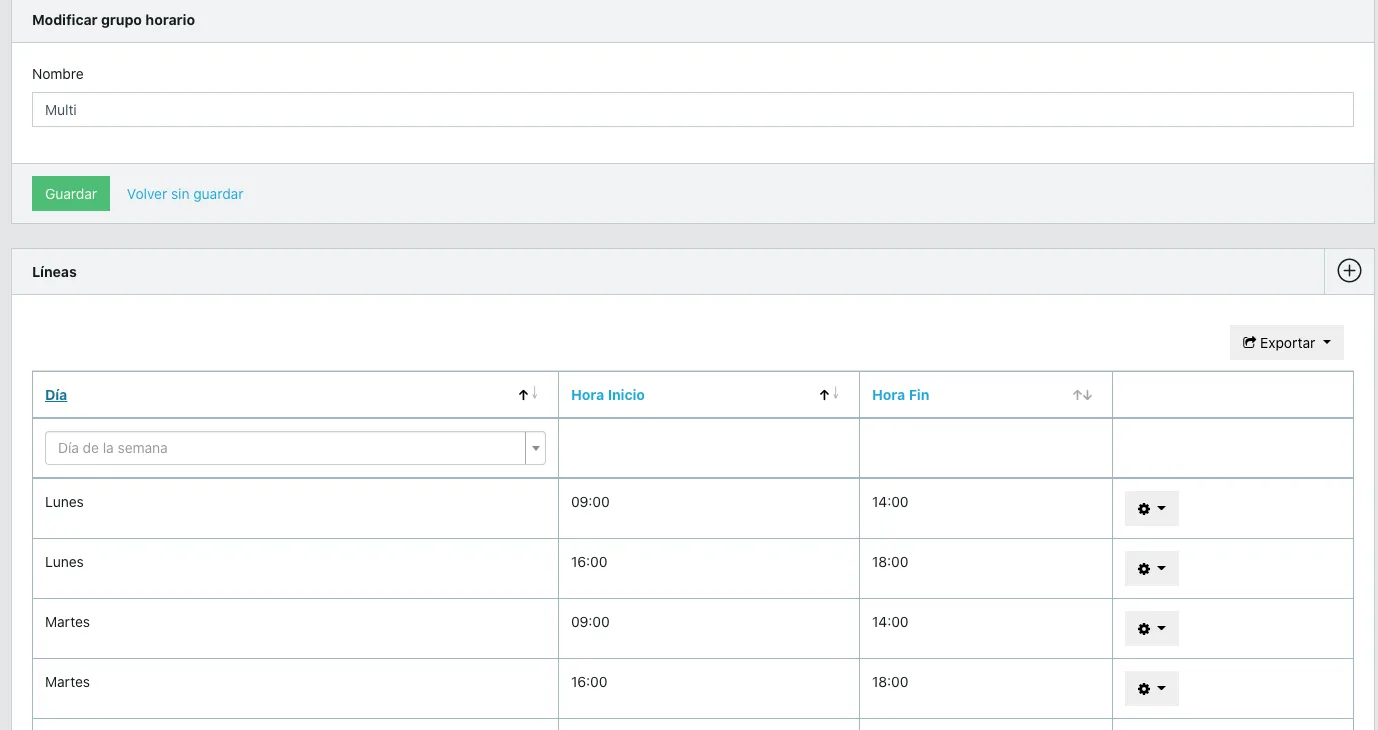Viewport: 1378px width, 730px height.
Task: Click 16:00 start time in Martes row
Action: (x=589, y=682)
